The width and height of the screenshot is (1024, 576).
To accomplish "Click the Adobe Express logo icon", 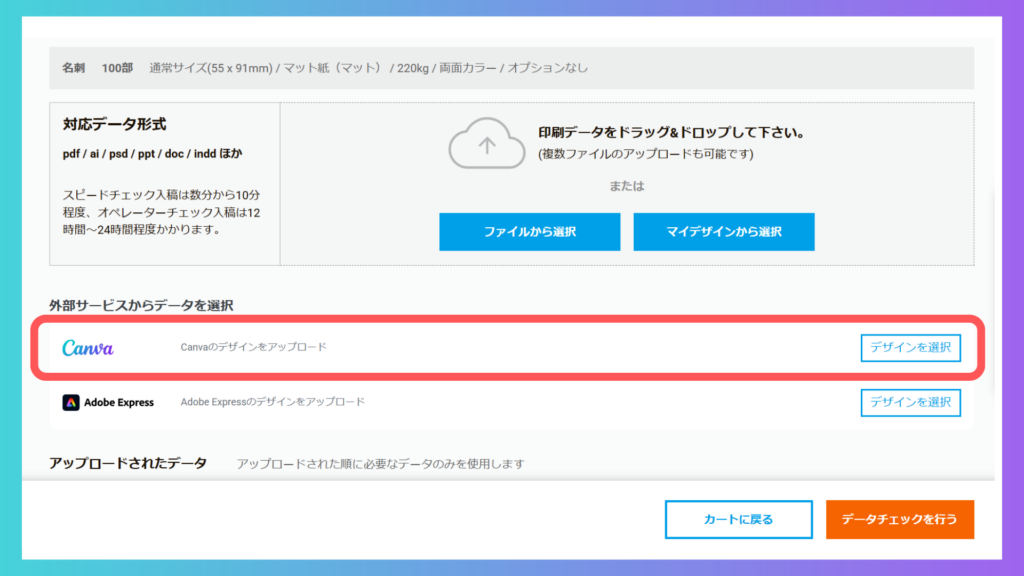I will pyautogui.click(x=71, y=403).
